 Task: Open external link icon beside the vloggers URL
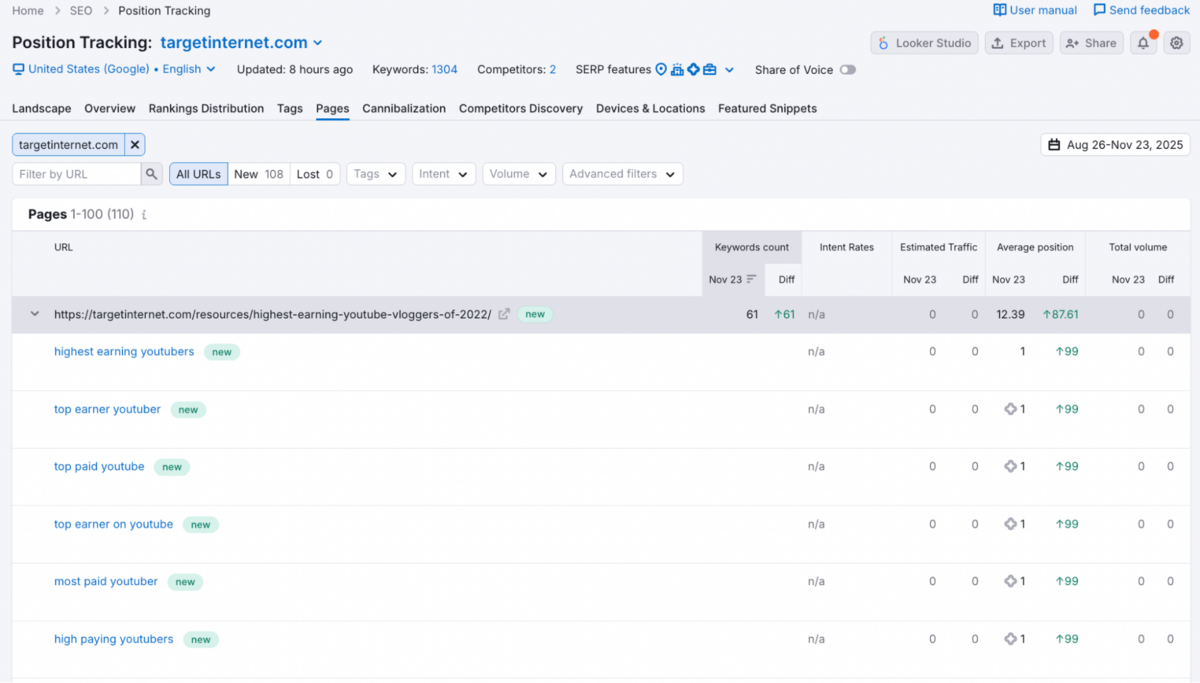tap(504, 314)
